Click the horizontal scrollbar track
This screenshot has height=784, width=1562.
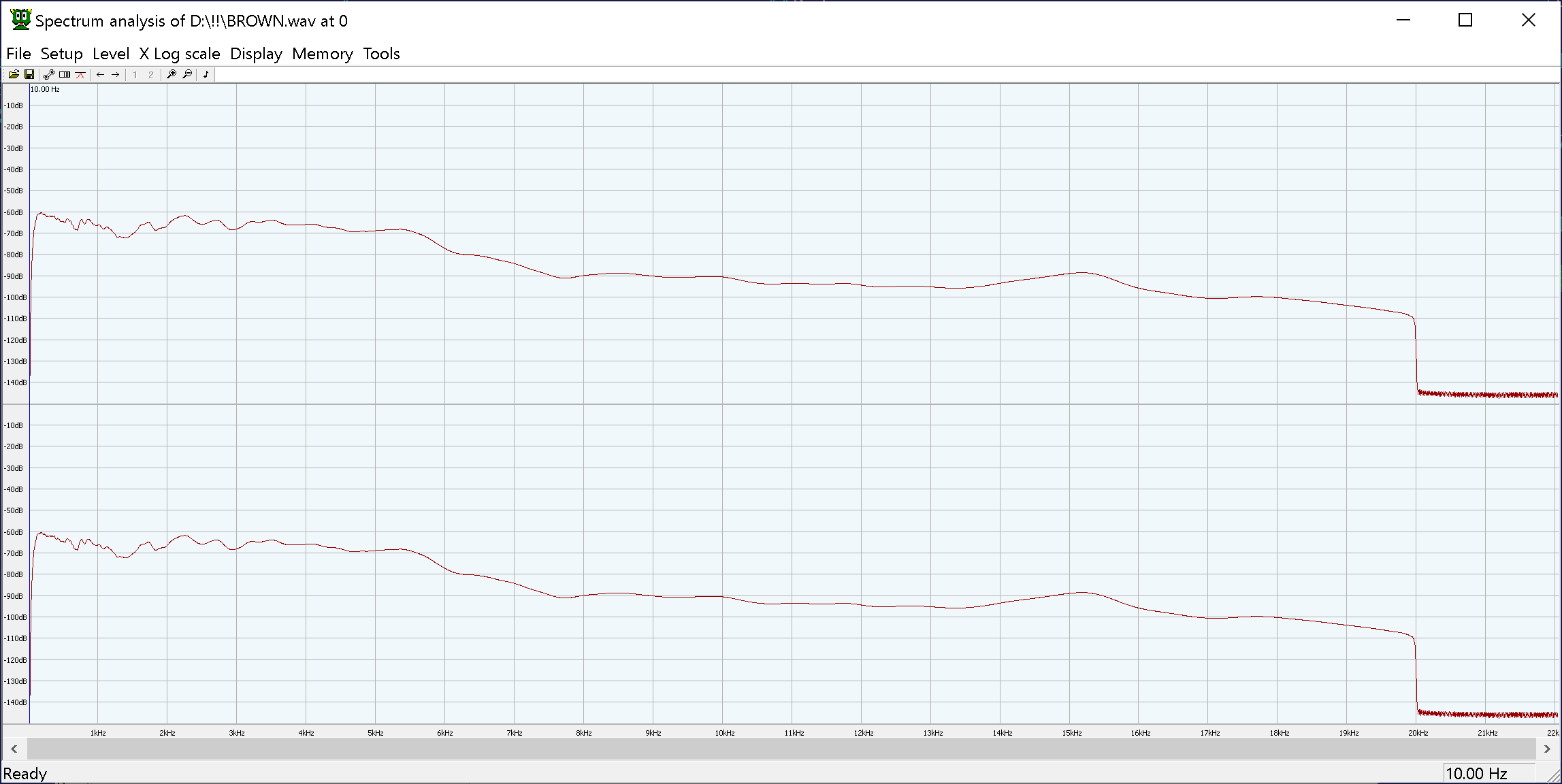(x=783, y=749)
